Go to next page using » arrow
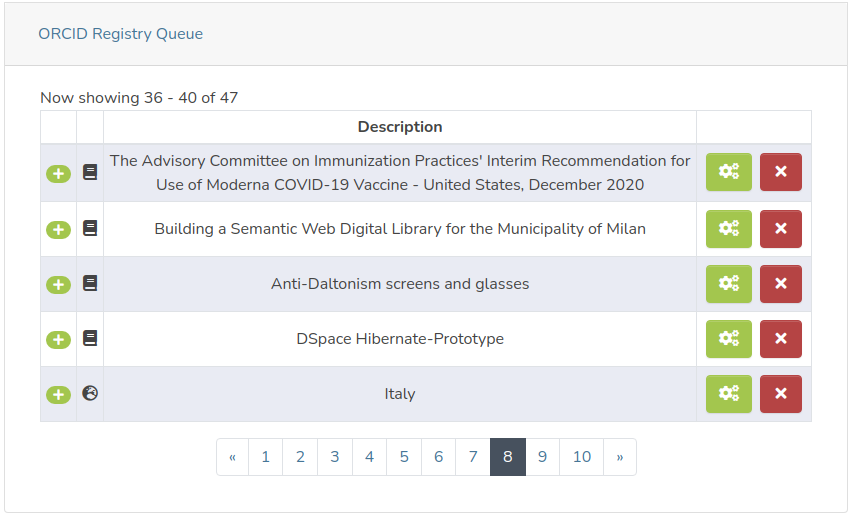 (620, 457)
